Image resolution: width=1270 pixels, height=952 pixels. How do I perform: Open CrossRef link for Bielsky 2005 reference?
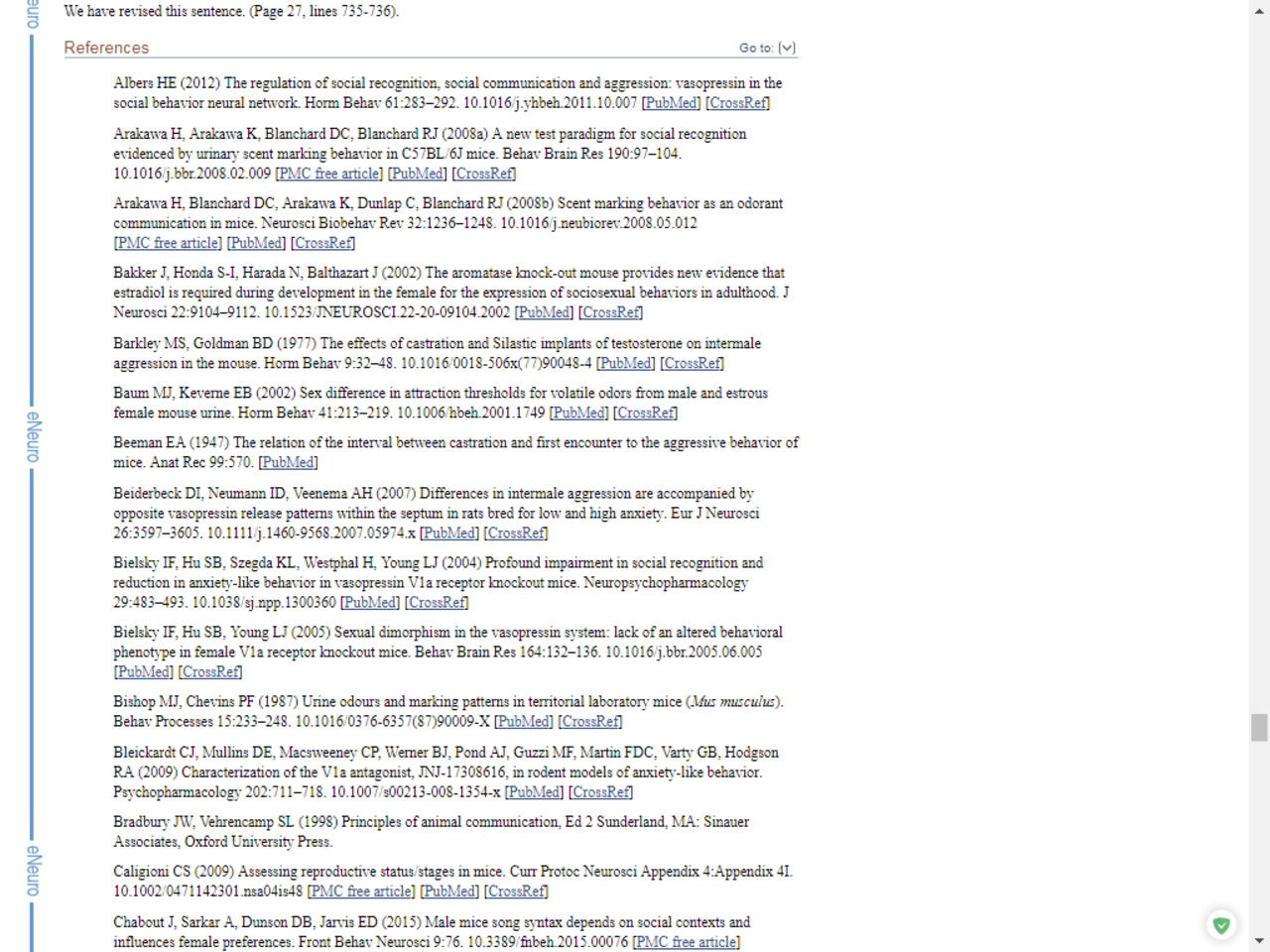click(210, 672)
